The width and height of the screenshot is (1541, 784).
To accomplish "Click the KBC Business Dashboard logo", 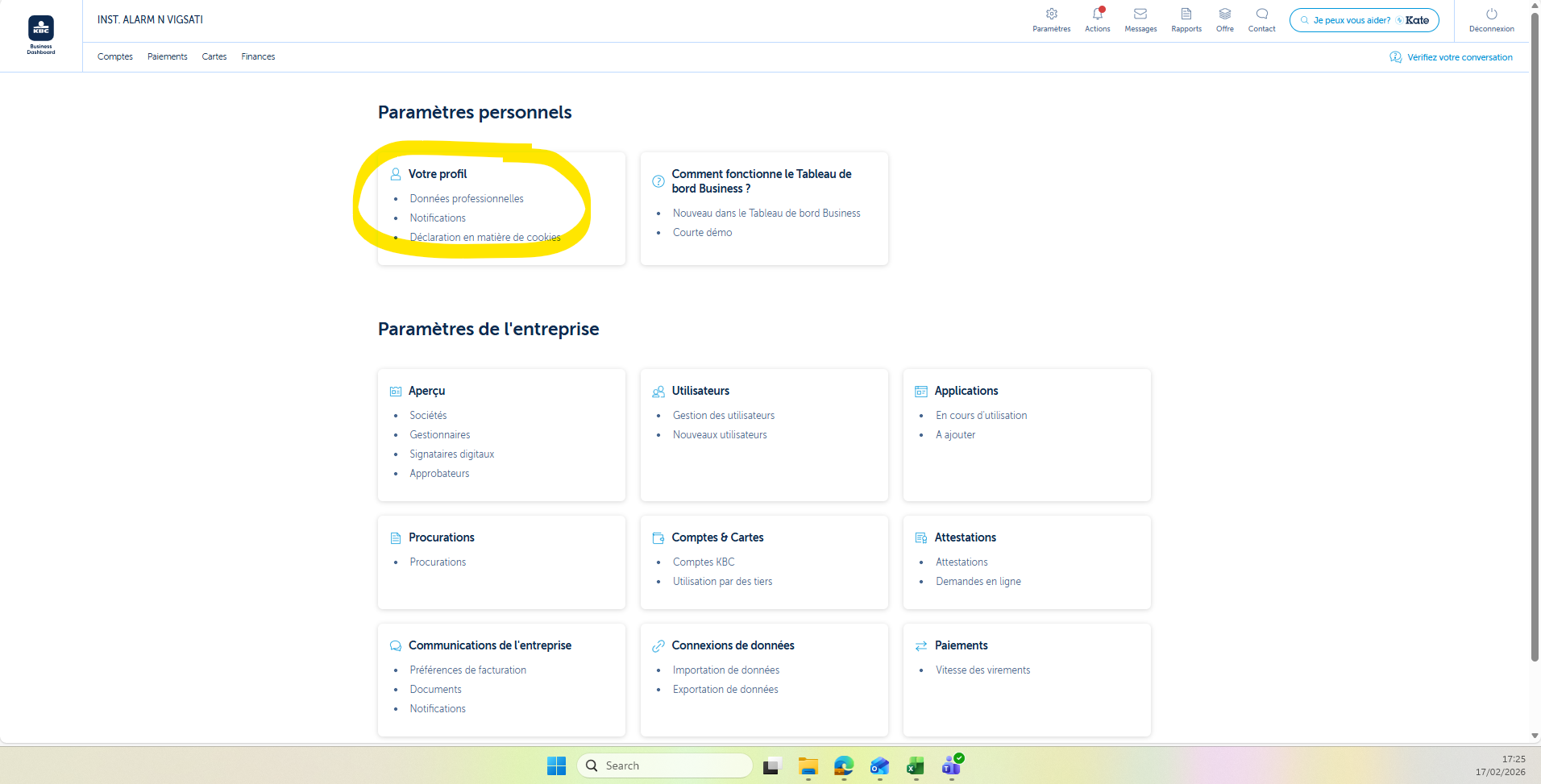I will click(41, 33).
